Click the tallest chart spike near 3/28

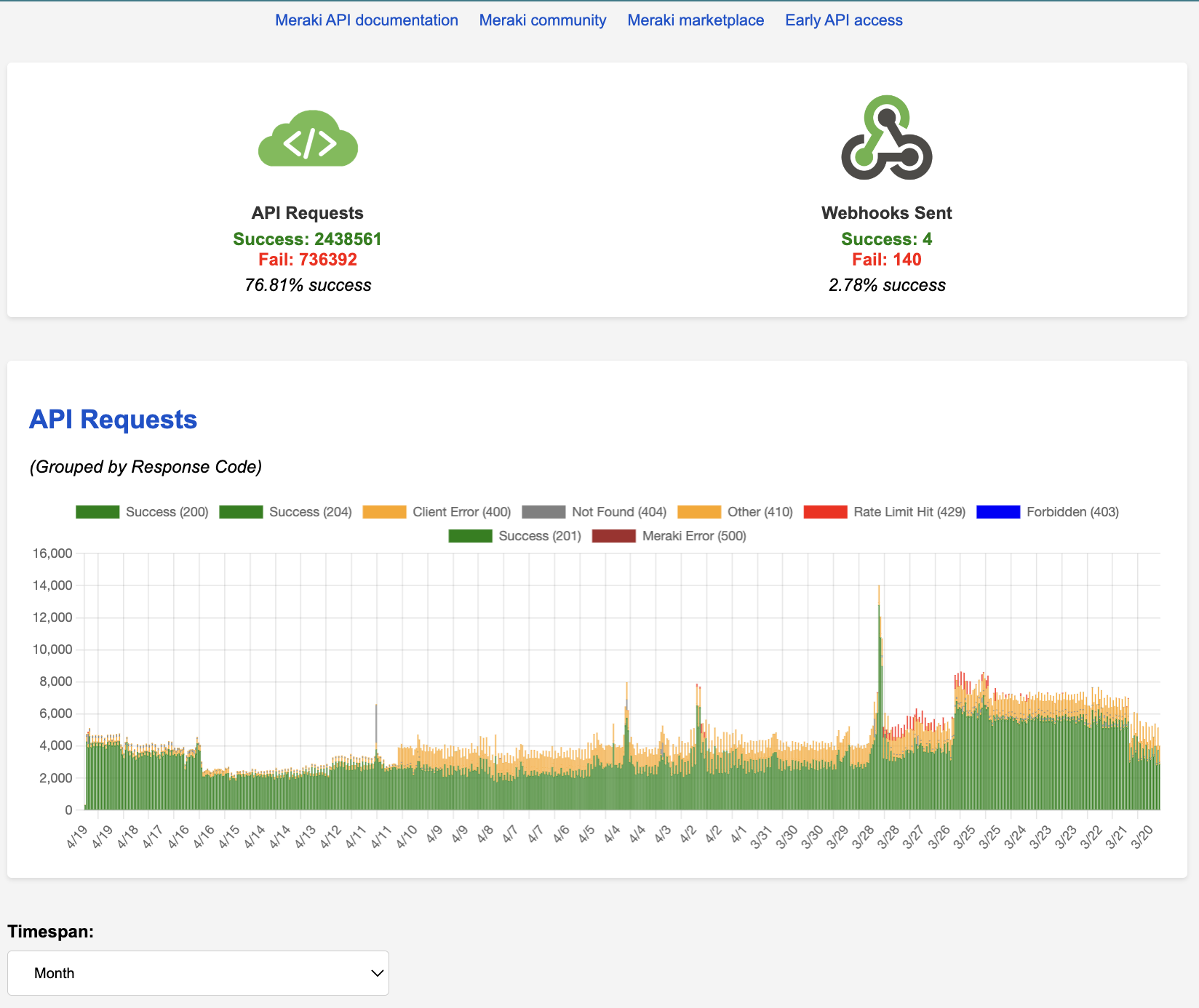pos(879,697)
